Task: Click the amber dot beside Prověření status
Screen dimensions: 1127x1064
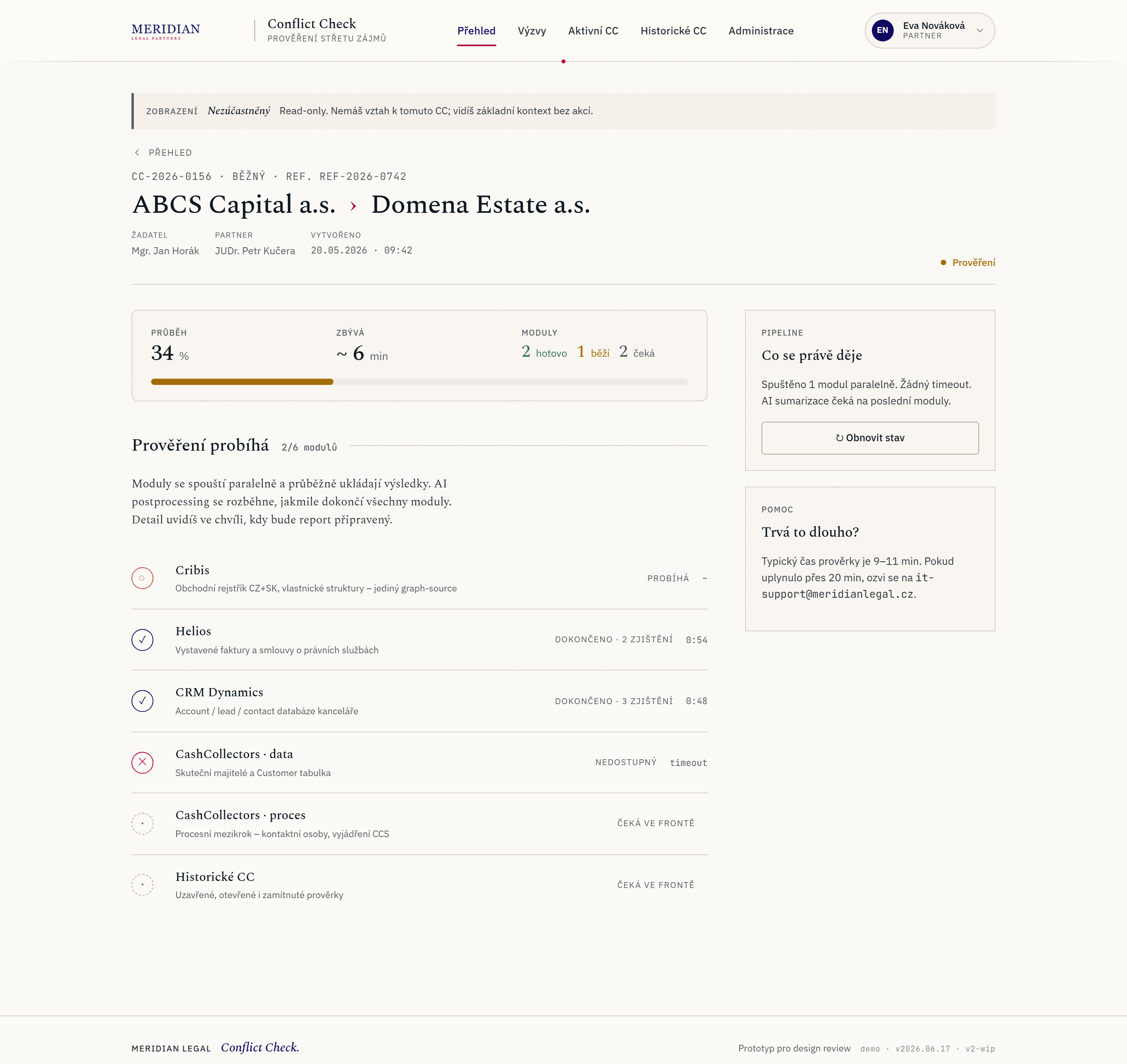Action: pos(943,262)
